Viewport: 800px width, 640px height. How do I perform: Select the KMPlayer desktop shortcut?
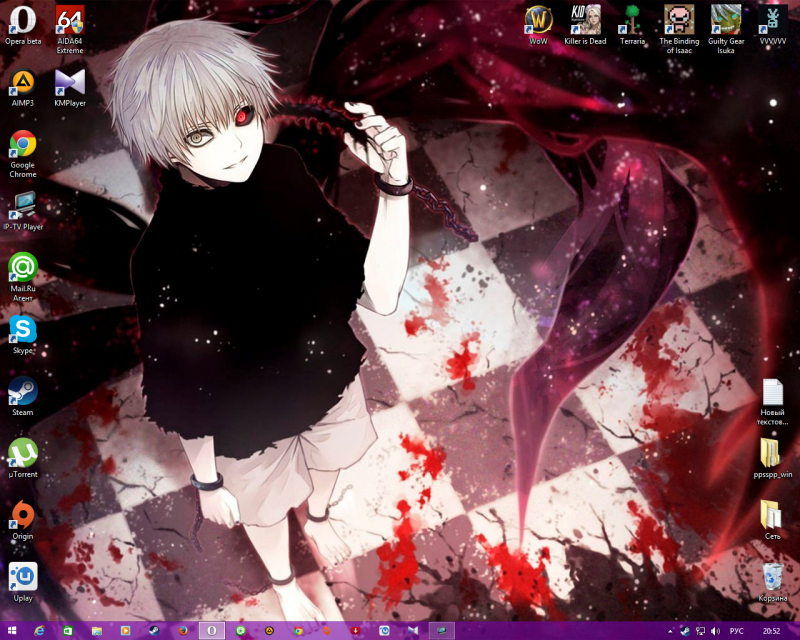[70, 88]
